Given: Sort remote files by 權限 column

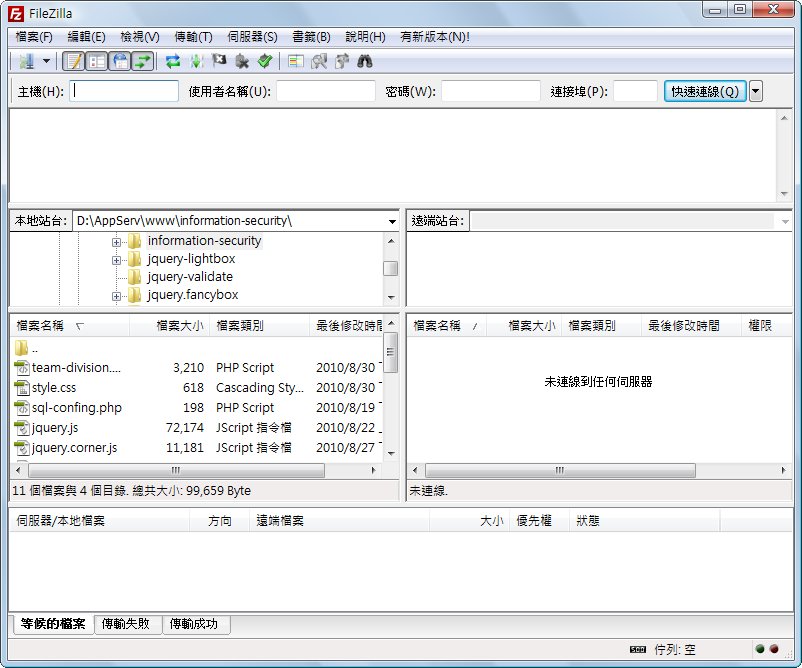Looking at the screenshot, I should coord(766,326).
